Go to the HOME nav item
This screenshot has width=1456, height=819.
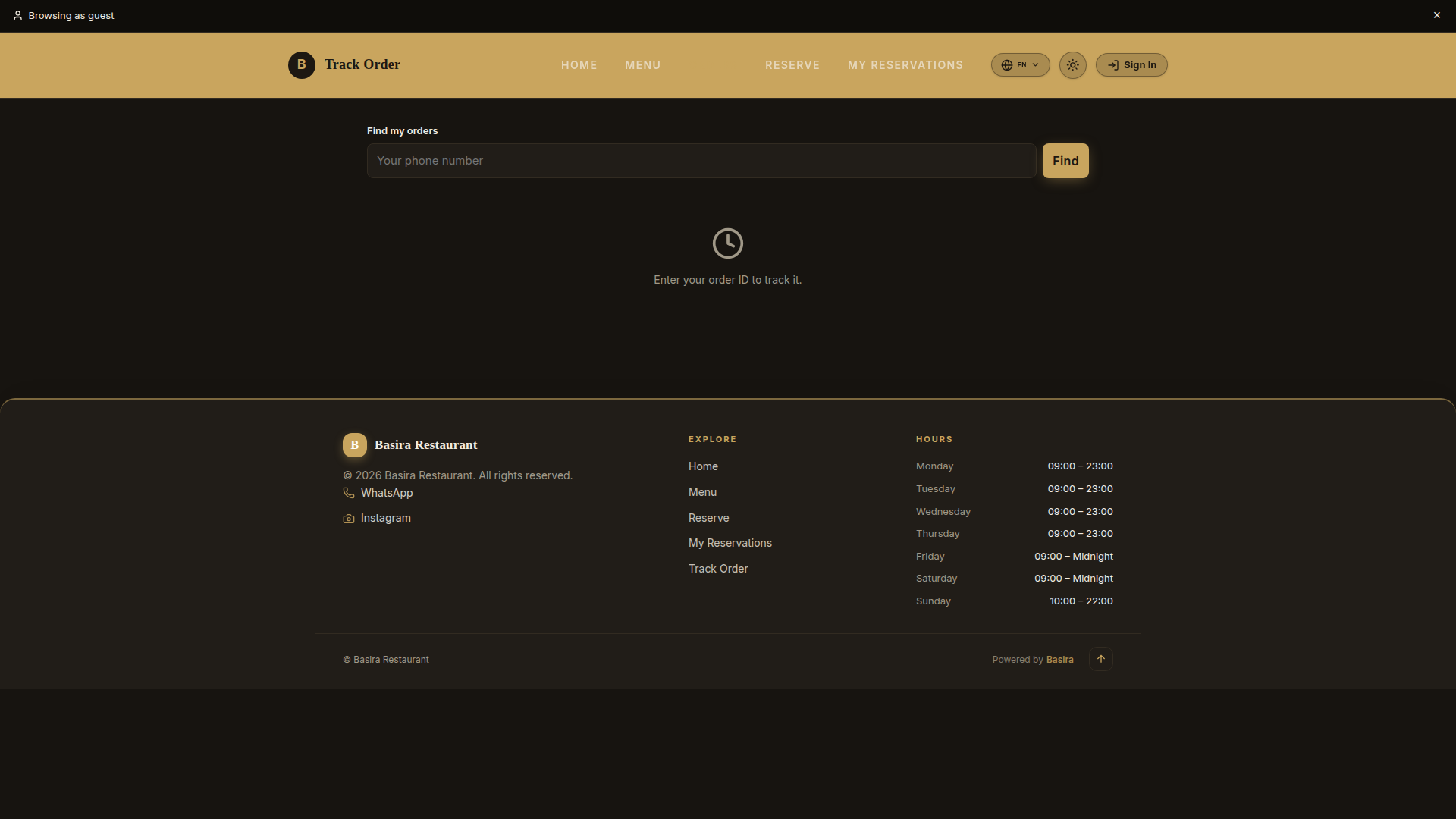coord(579,65)
